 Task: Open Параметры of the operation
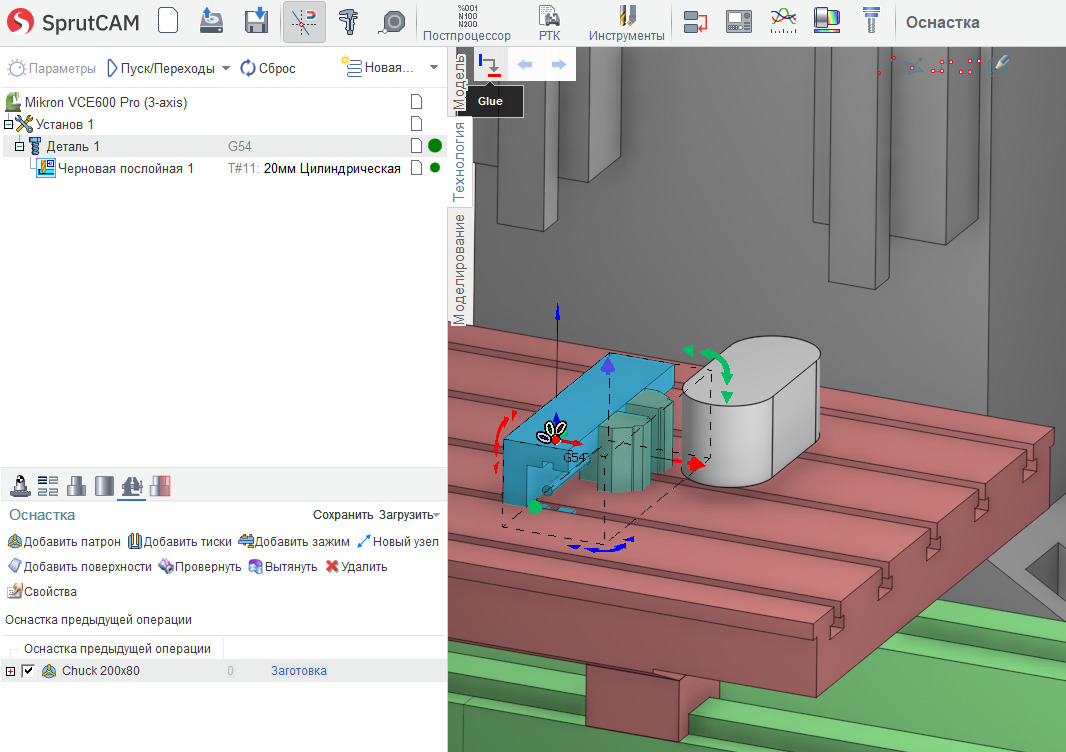click(x=52, y=68)
